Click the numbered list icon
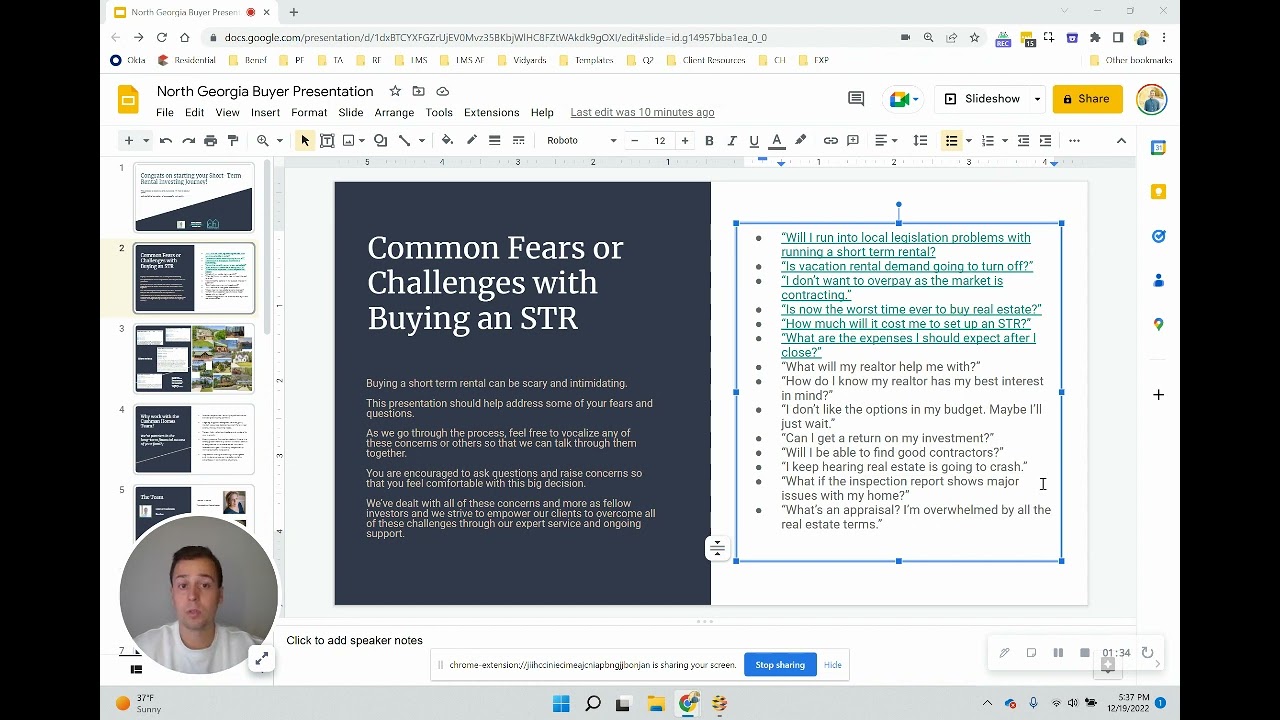 pyautogui.click(x=988, y=141)
